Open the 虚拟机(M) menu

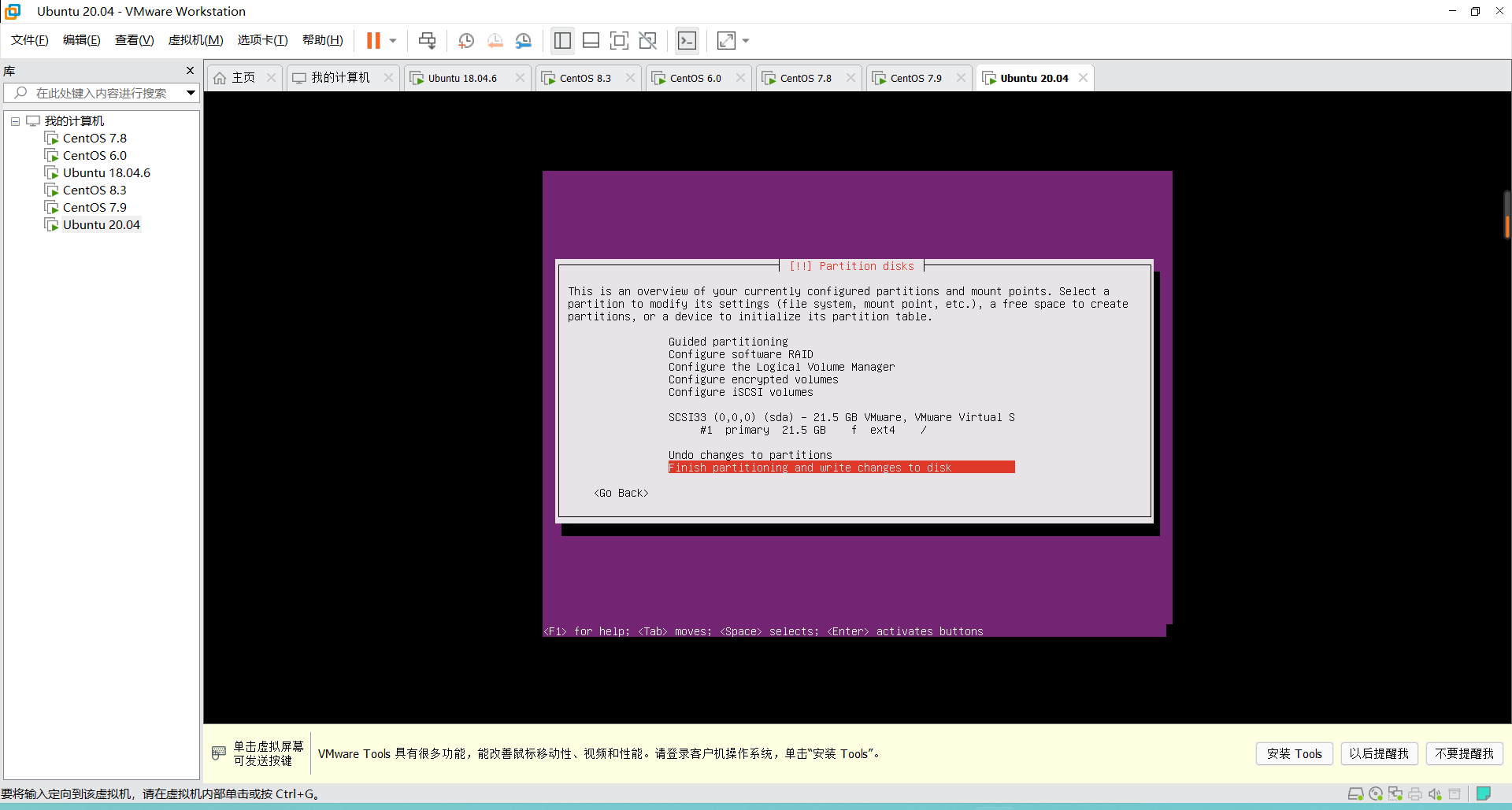(196, 40)
